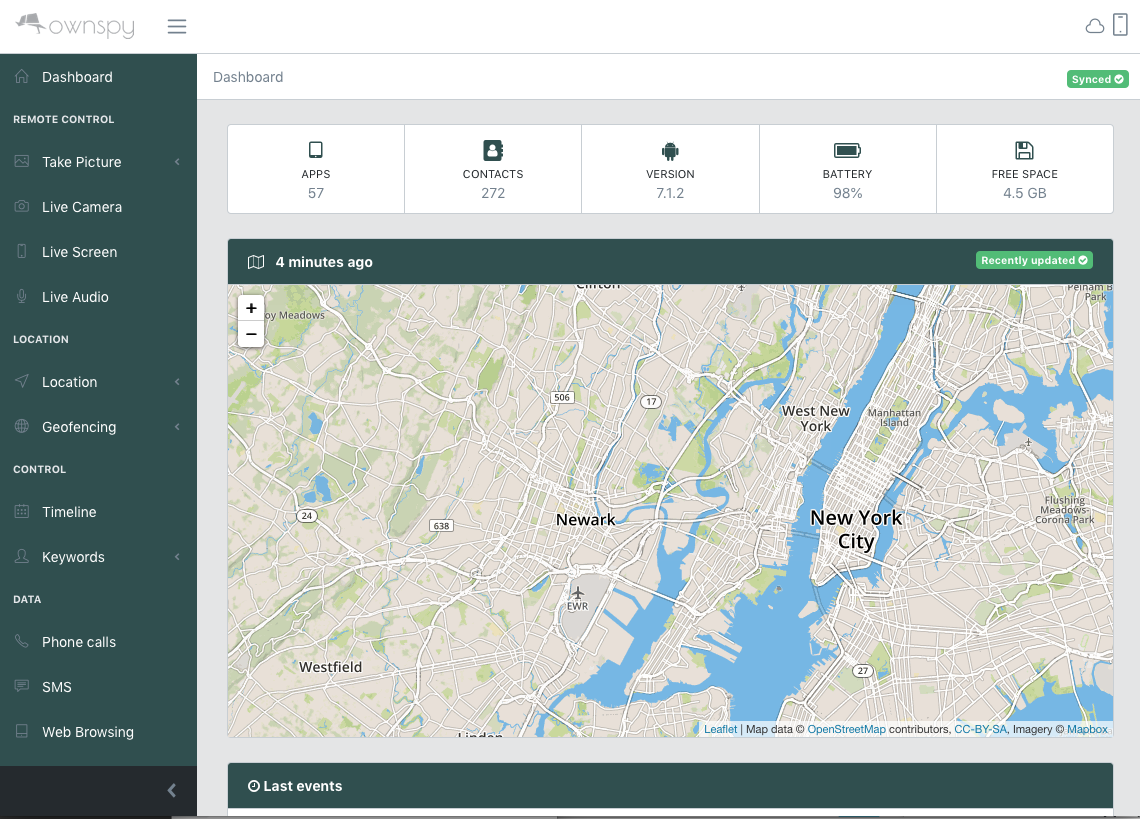Click the Version value 7.1.2

tap(670, 193)
